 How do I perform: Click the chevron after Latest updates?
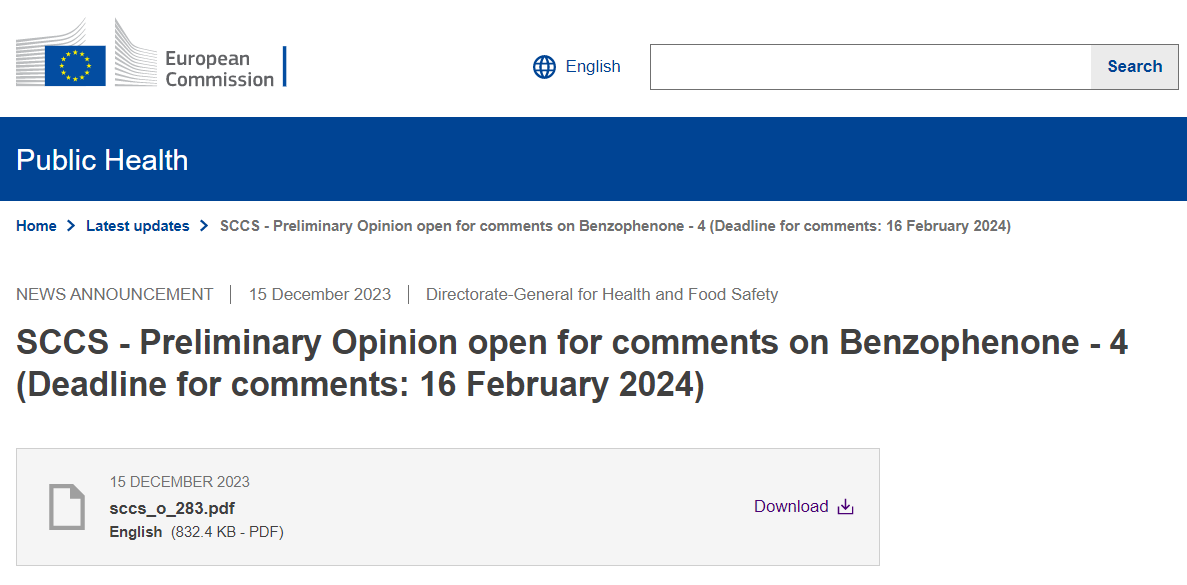(x=204, y=226)
